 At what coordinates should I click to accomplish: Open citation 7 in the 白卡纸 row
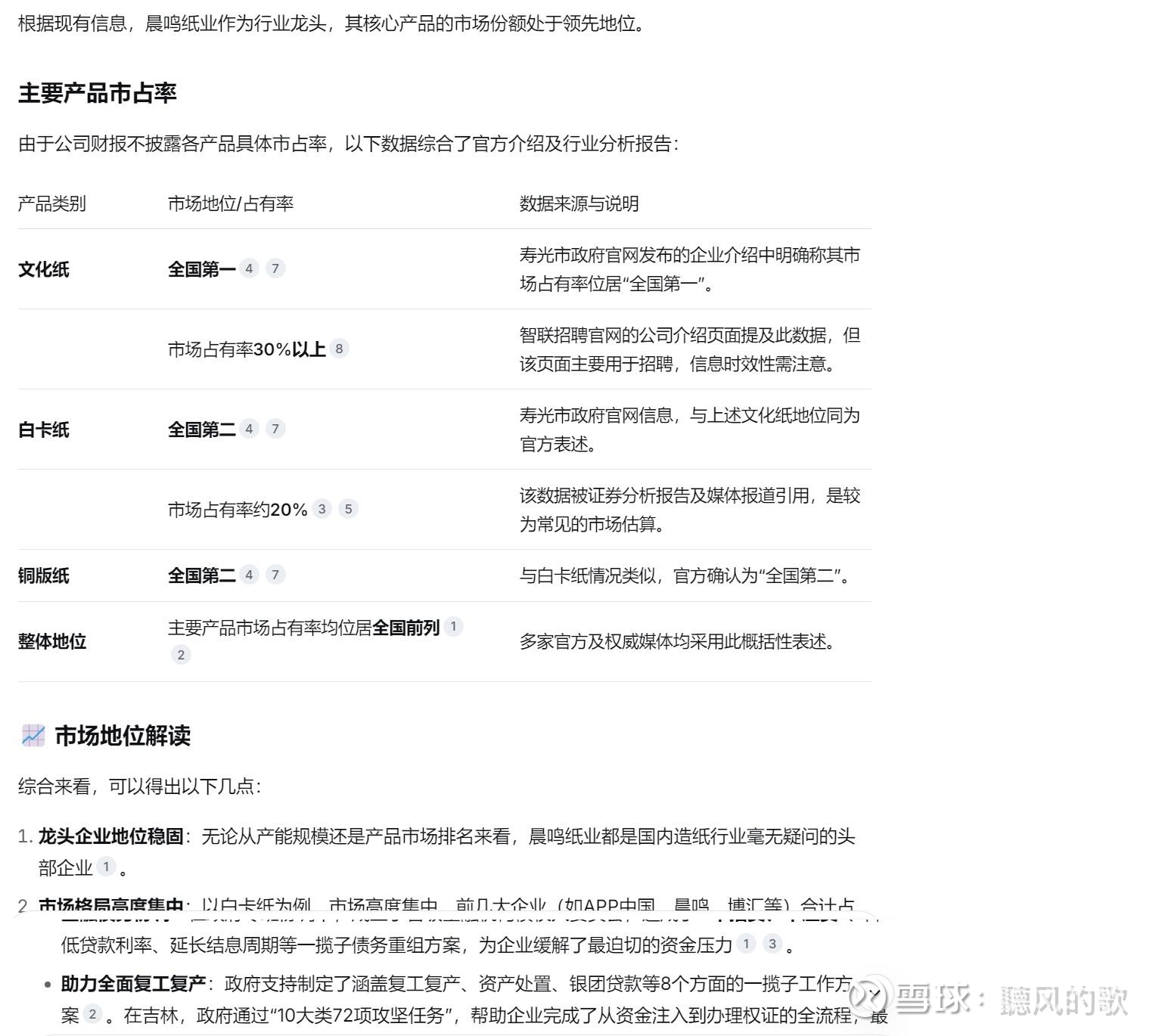(275, 429)
